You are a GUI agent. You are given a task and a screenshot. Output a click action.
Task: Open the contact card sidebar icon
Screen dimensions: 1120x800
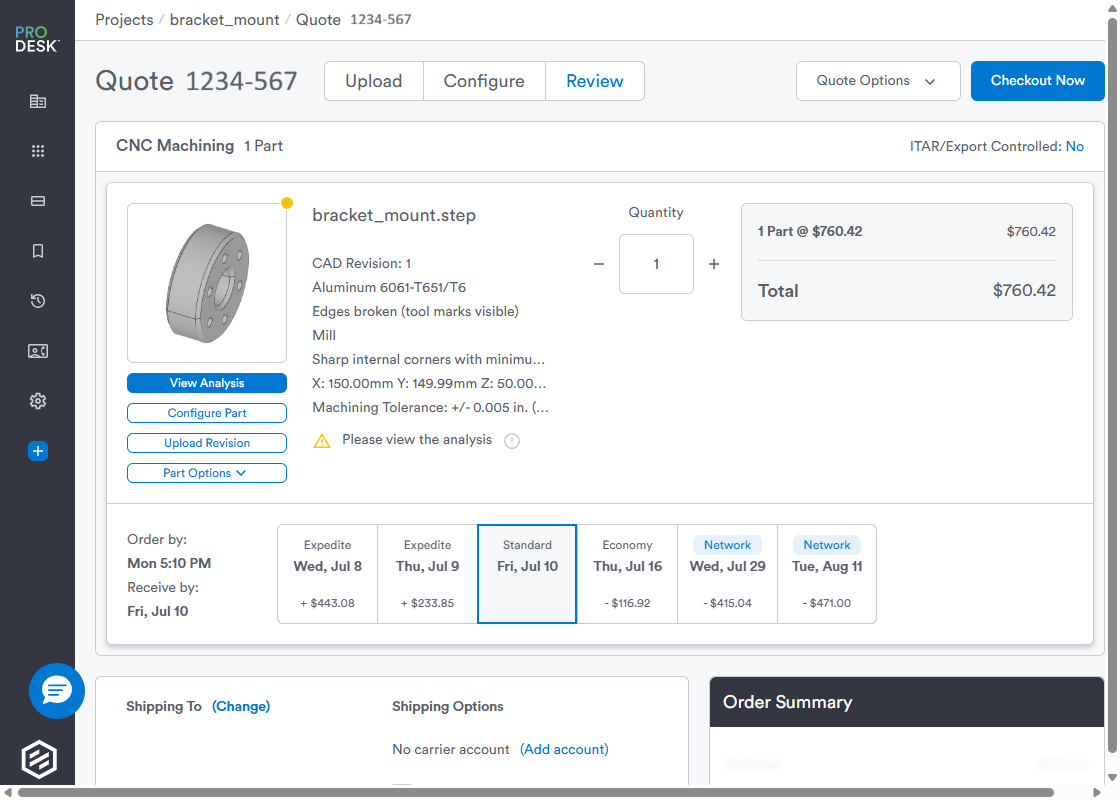pos(38,351)
